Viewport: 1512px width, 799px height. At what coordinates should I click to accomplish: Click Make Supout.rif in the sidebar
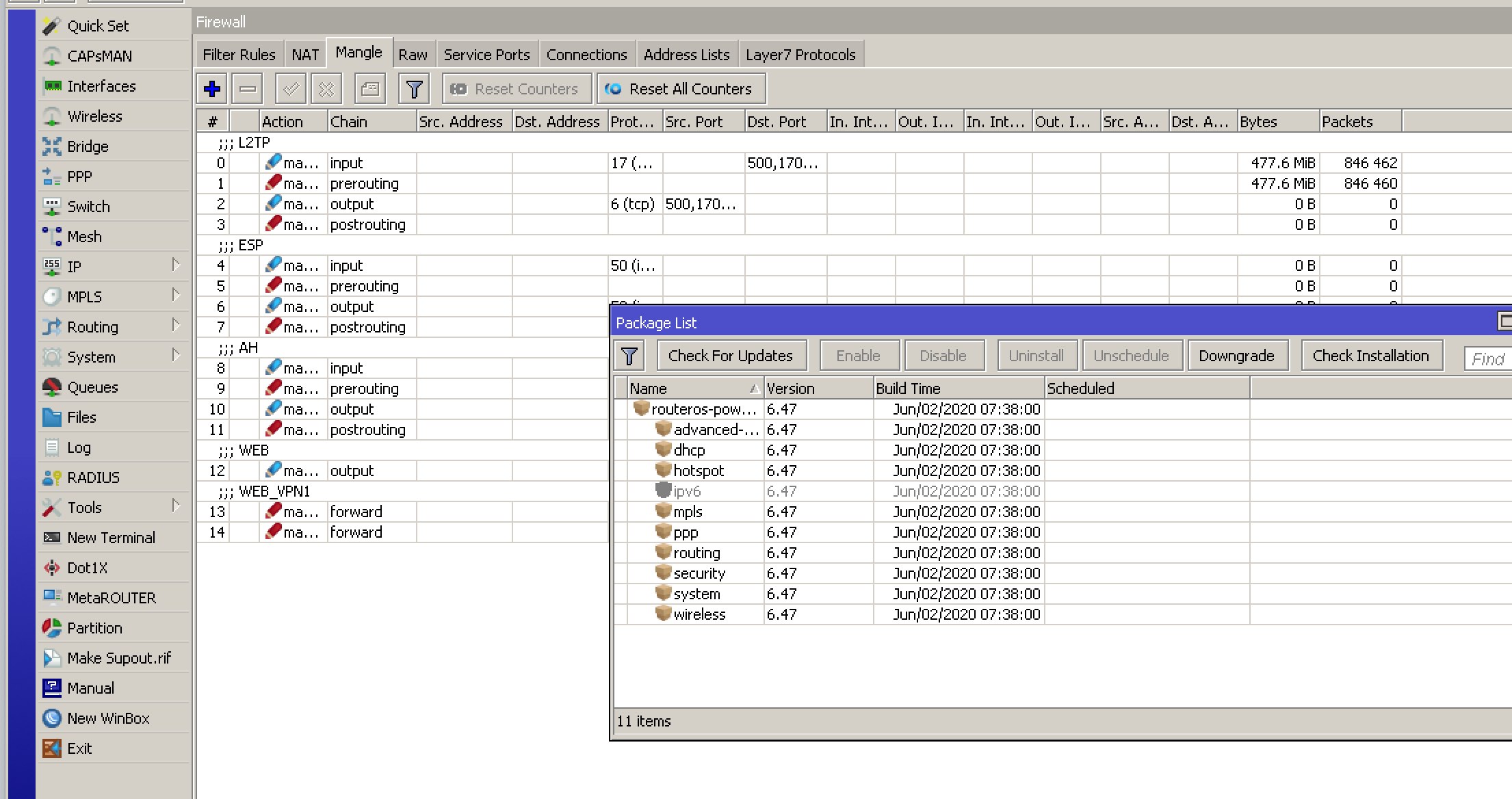point(113,658)
